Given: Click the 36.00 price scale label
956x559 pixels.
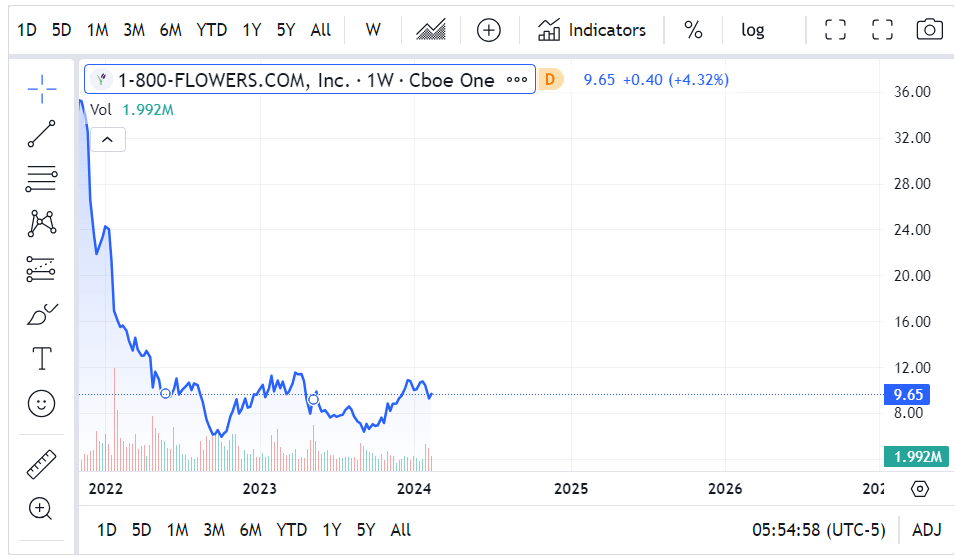Looking at the screenshot, I should 912,92.
